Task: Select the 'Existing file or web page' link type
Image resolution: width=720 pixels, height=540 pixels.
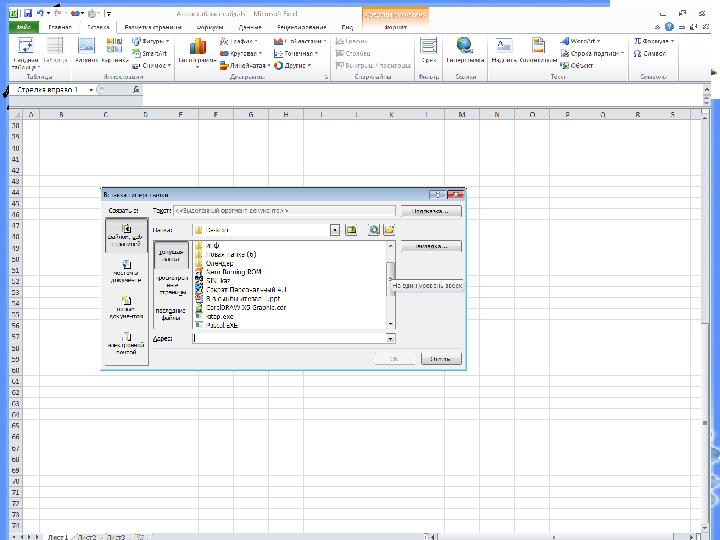Action: (126, 234)
